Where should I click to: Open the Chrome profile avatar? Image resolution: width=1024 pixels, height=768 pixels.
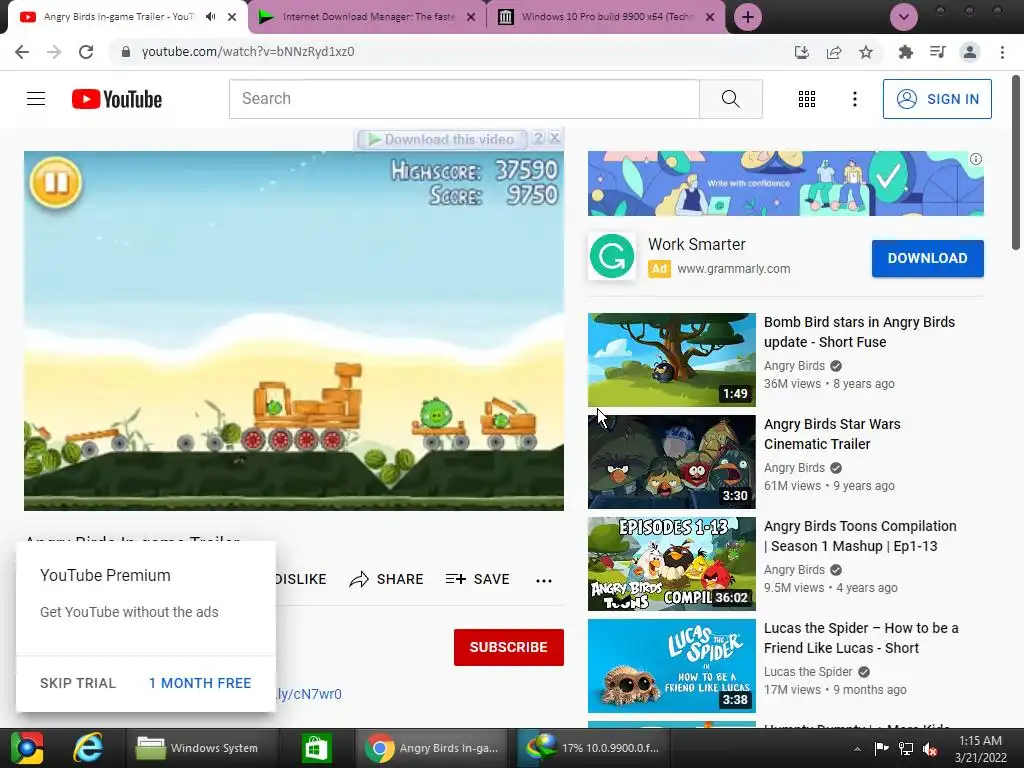tap(970, 52)
